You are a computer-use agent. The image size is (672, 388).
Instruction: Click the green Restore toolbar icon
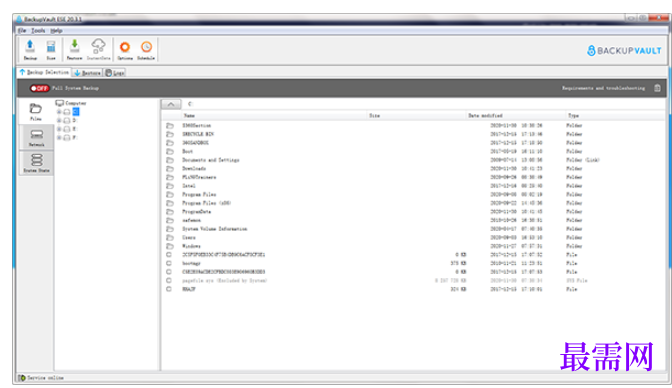75,49
